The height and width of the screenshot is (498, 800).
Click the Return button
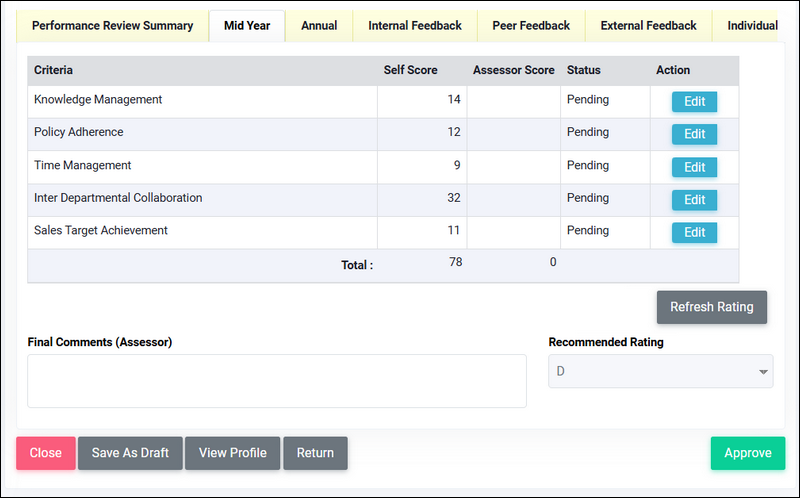[x=315, y=453]
